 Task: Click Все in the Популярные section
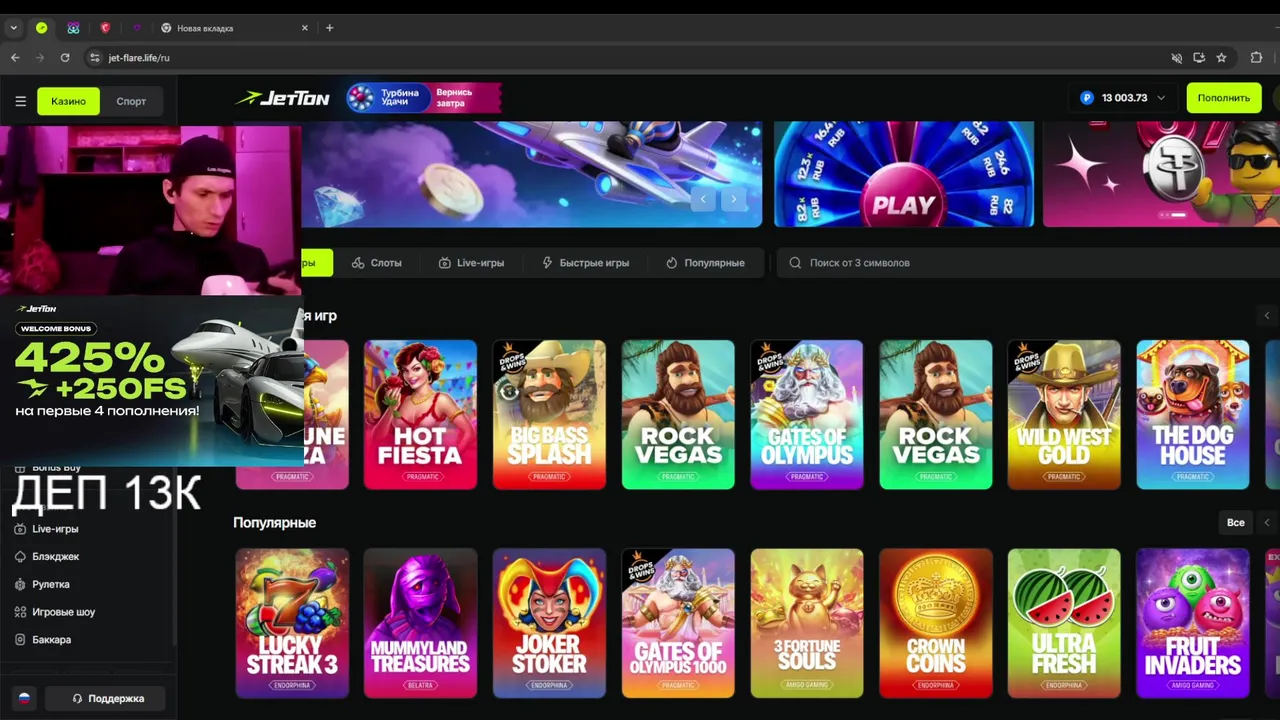1236,523
